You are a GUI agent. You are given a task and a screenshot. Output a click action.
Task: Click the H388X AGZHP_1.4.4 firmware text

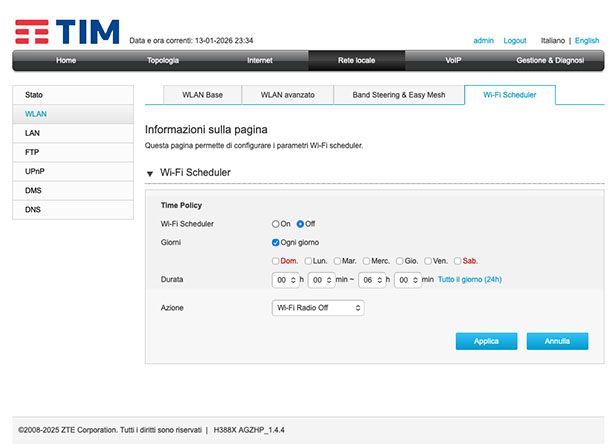pyautogui.click(x=249, y=430)
